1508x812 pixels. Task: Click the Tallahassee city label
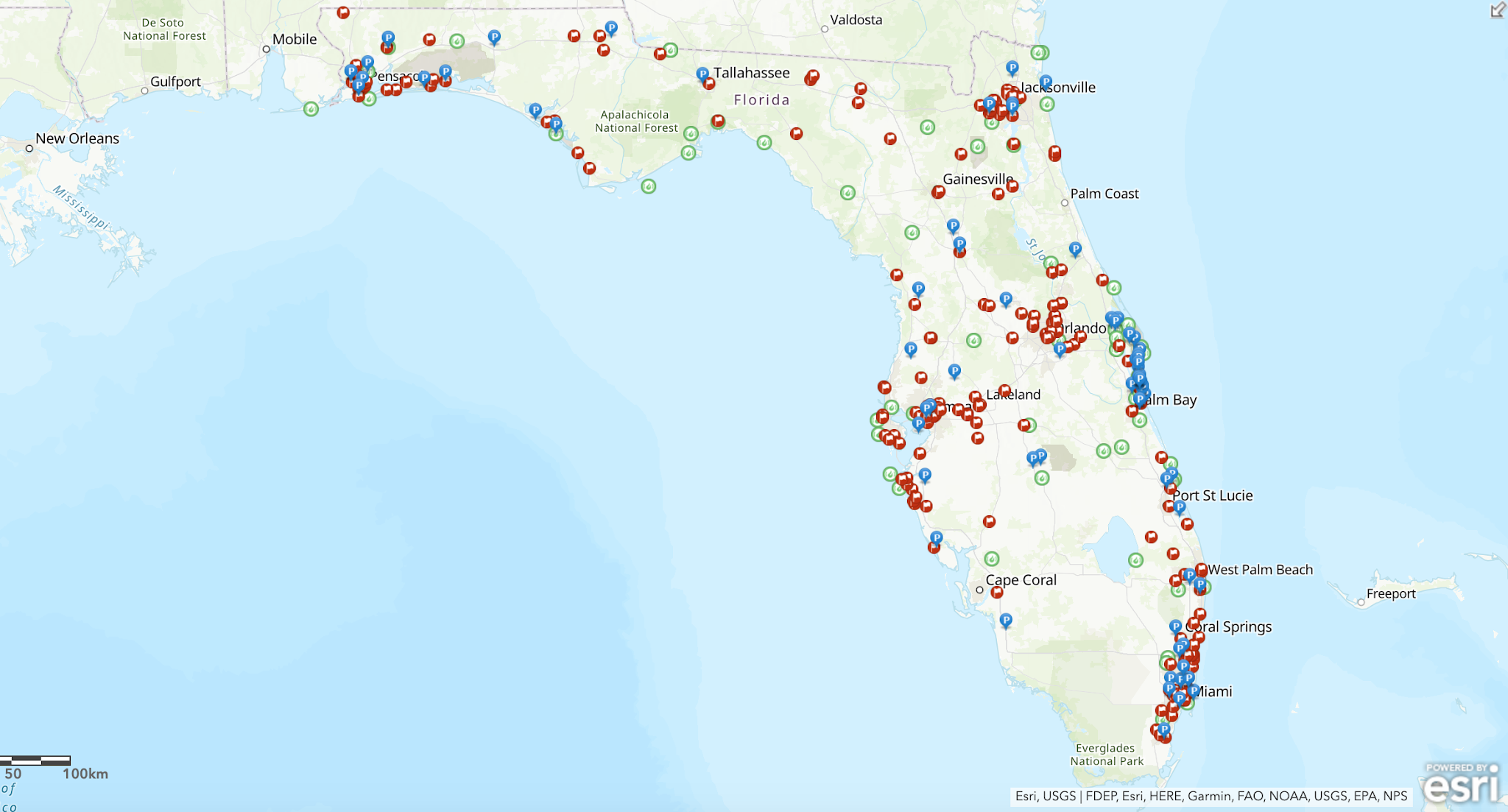(x=751, y=73)
